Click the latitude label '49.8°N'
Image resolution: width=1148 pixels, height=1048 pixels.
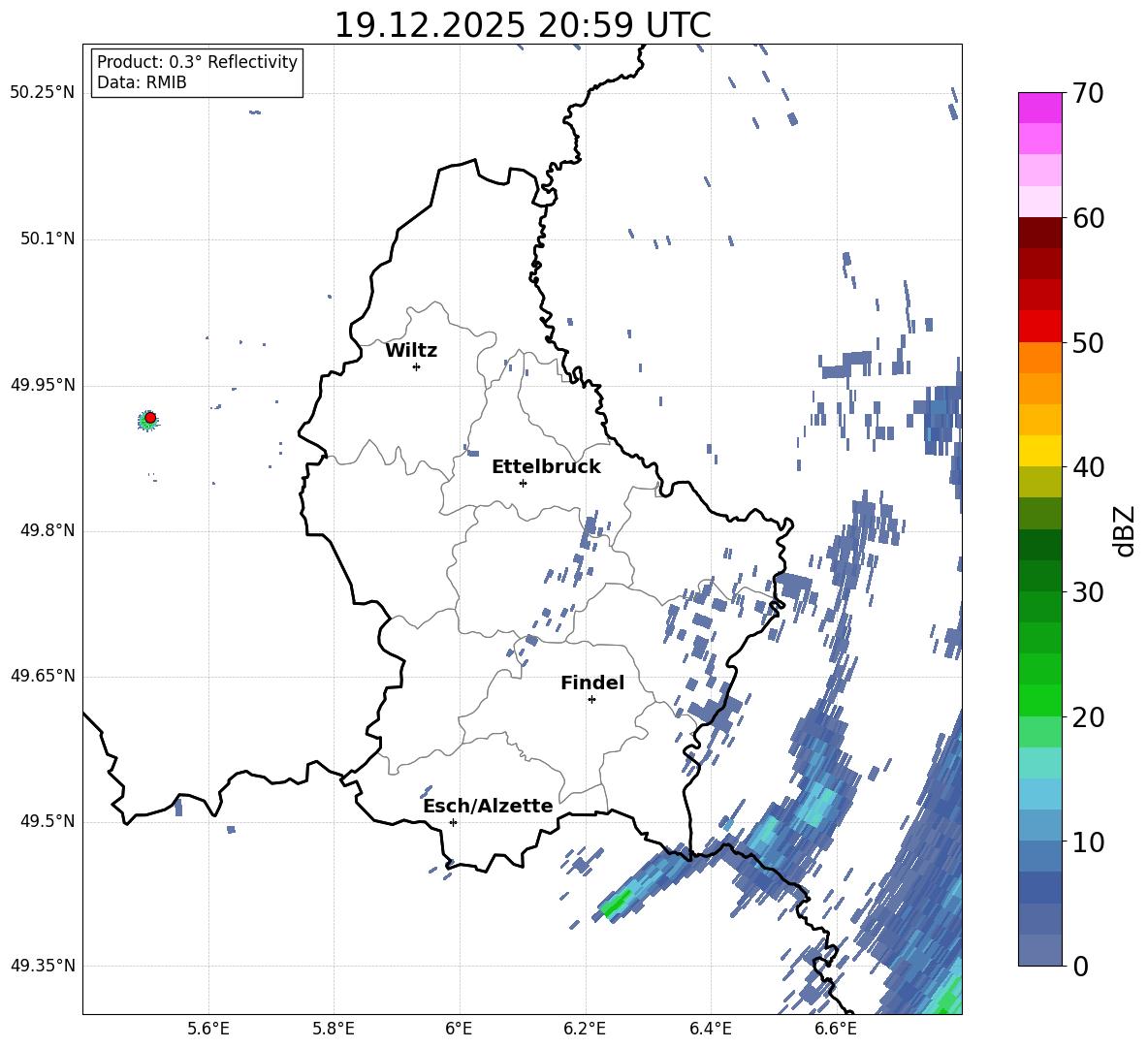coord(48,530)
